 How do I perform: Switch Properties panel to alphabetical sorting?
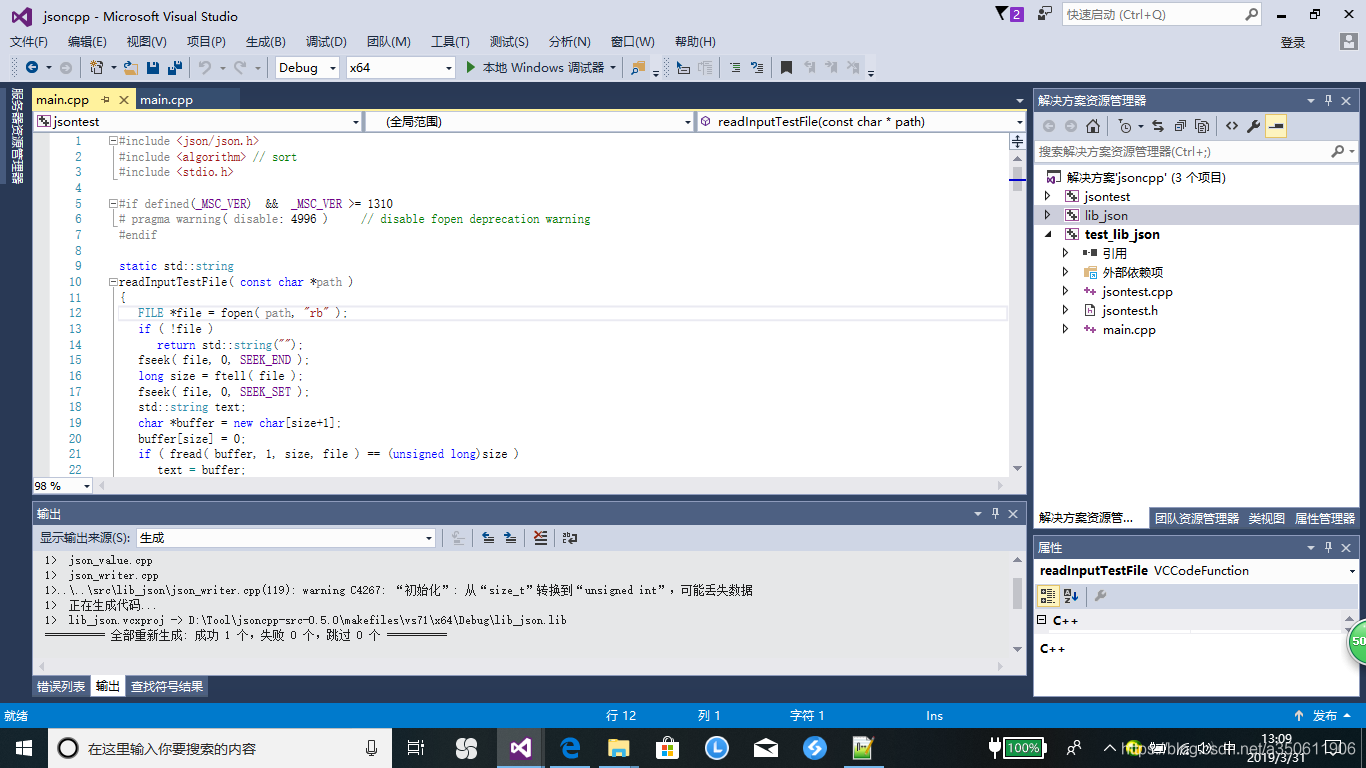pos(1071,596)
